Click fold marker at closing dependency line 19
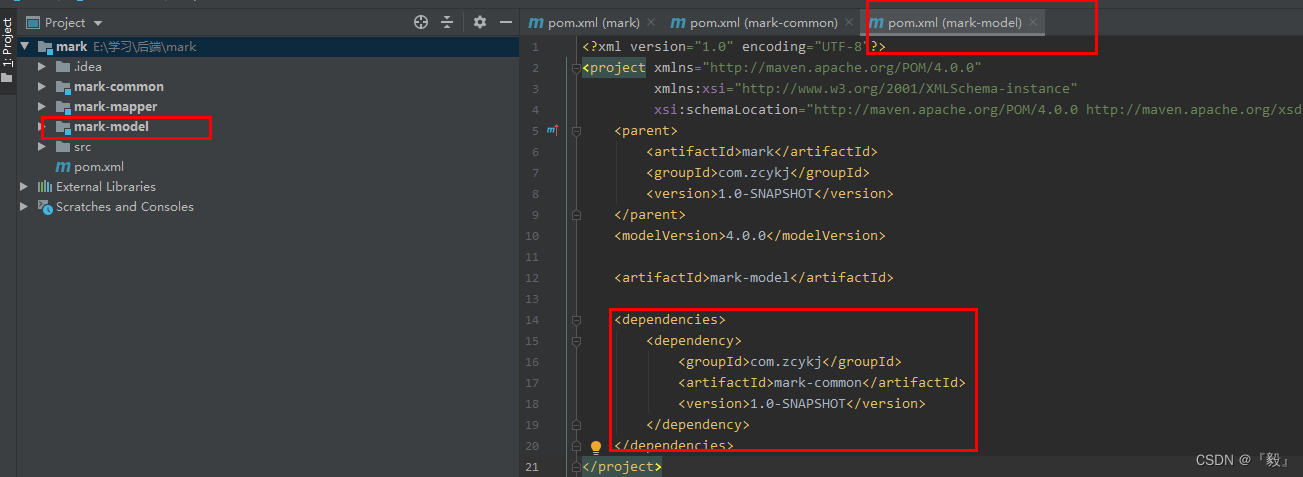 576,425
